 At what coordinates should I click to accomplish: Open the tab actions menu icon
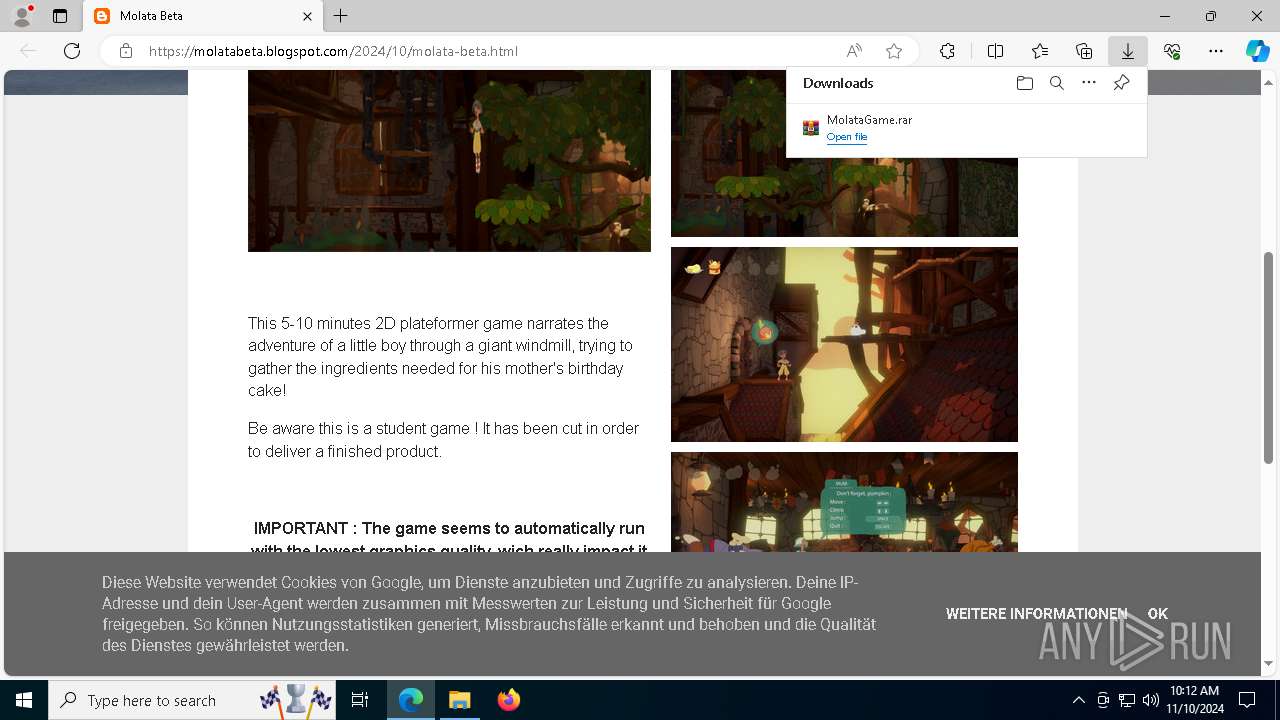[x=60, y=16]
